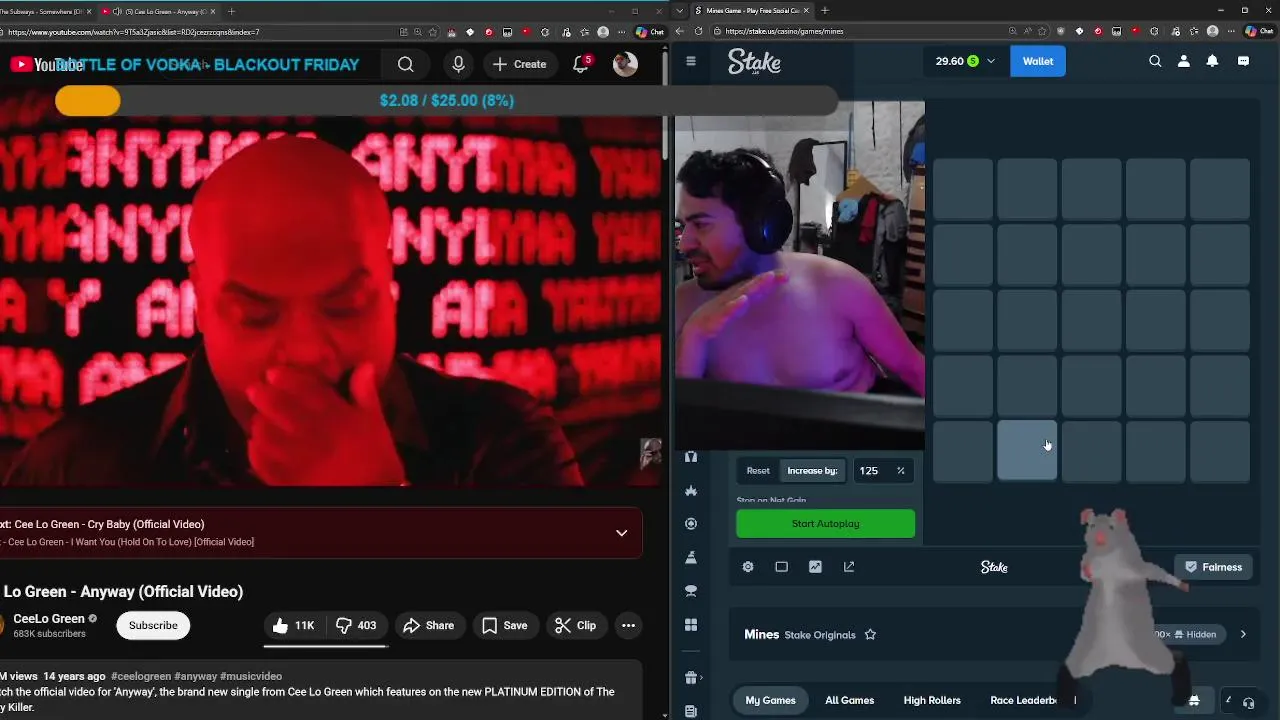Click the YouTube Create button

tap(519, 64)
